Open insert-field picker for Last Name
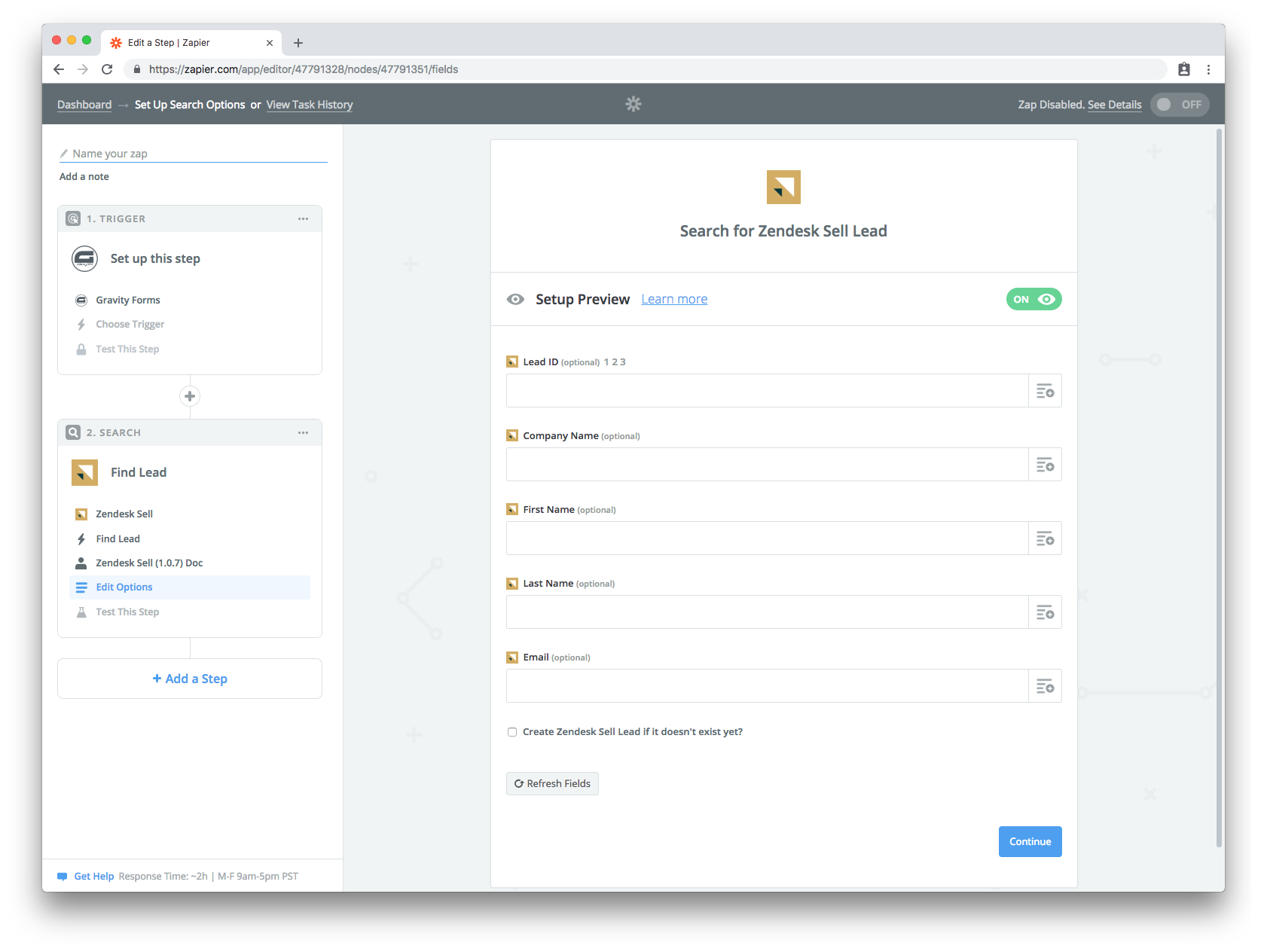The width and height of the screenshot is (1267, 952). (1045, 612)
